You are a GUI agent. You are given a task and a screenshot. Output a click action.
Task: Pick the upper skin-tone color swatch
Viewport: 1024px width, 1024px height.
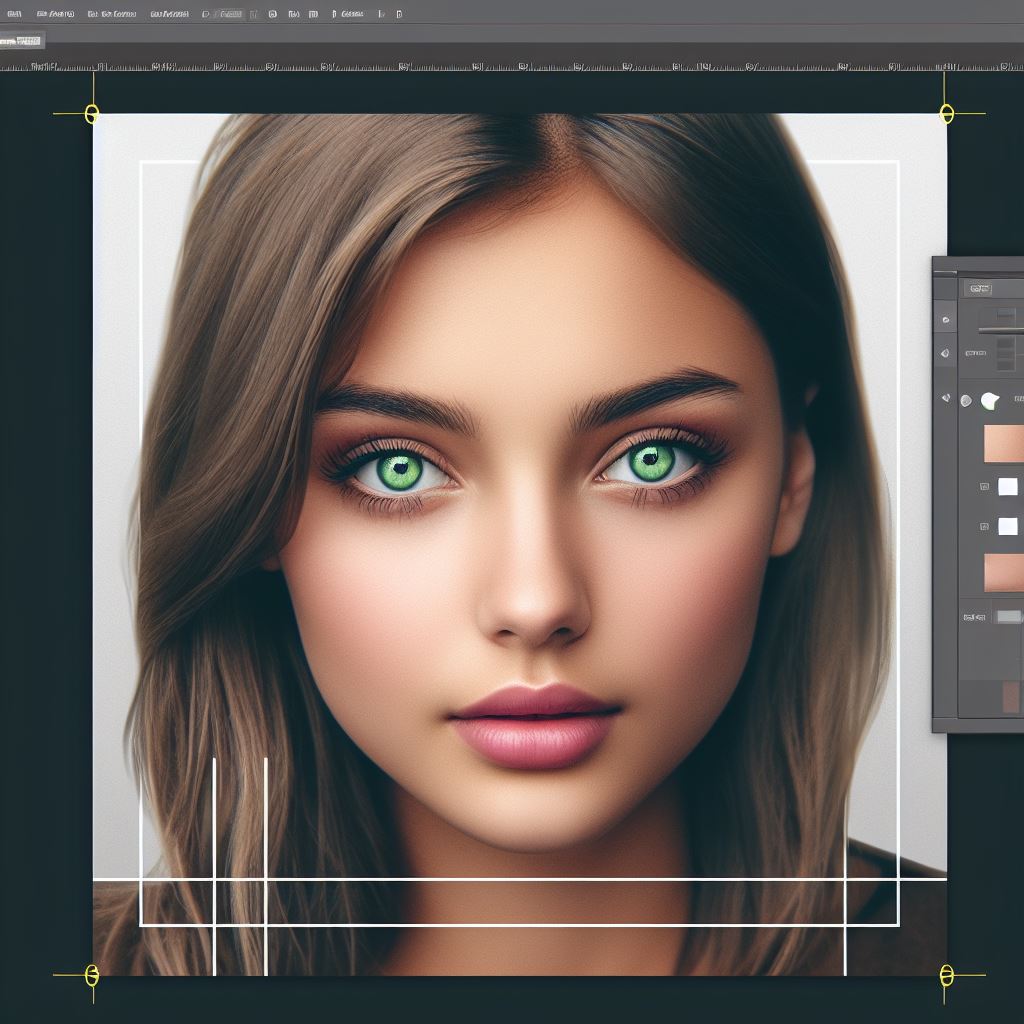[x=1003, y=443]
